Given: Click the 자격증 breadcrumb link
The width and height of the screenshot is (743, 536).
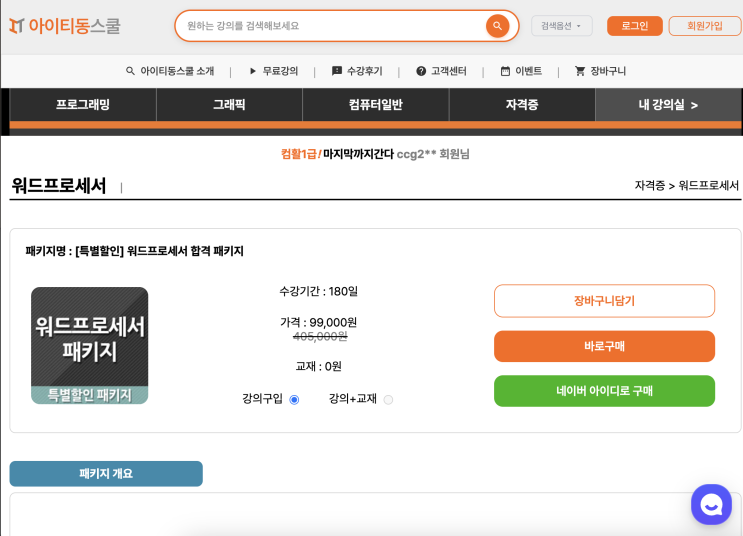Looking at the screenshot, I should (650, 185).
